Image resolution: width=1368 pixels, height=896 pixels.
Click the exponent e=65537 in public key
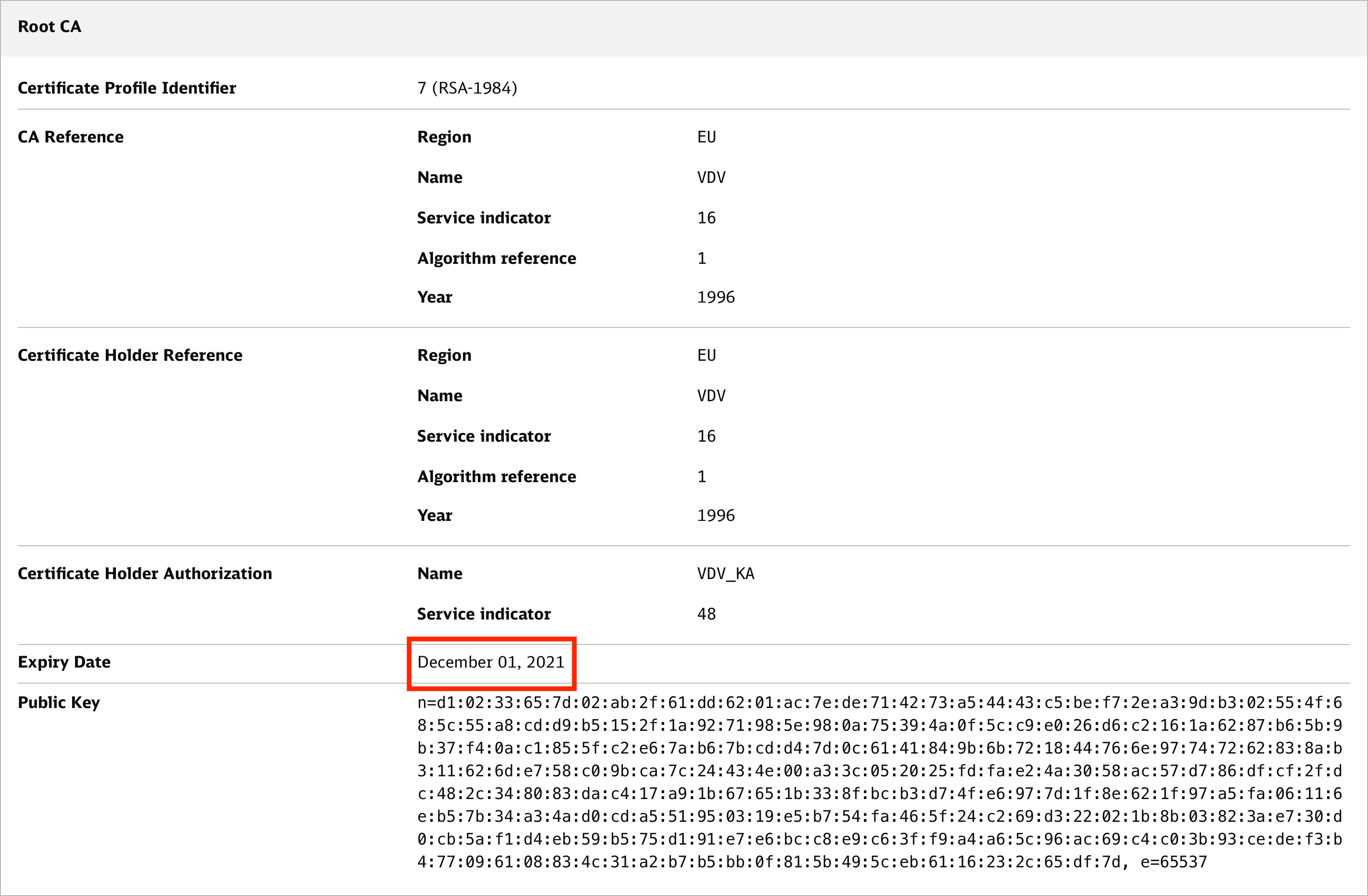coord(1174,862)
